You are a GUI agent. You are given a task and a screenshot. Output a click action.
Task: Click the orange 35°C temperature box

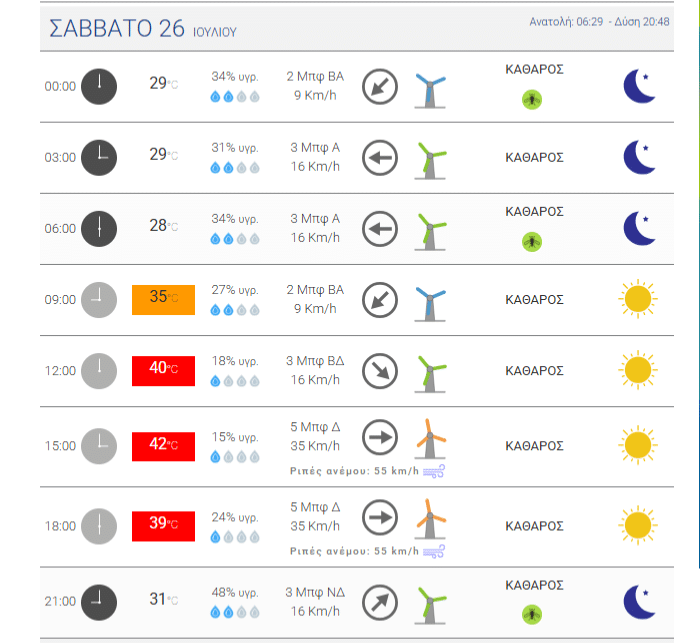[x=163, y=300]
